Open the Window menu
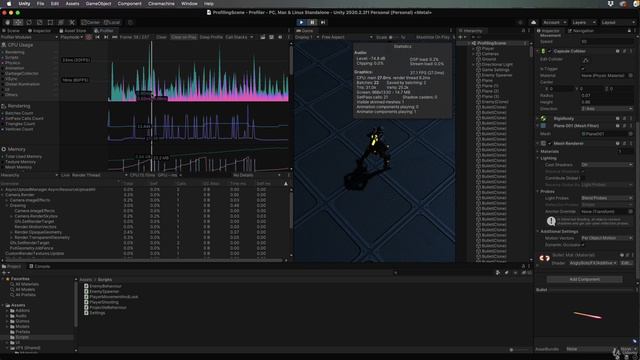The image size is (640, 360). pos(189,4)
